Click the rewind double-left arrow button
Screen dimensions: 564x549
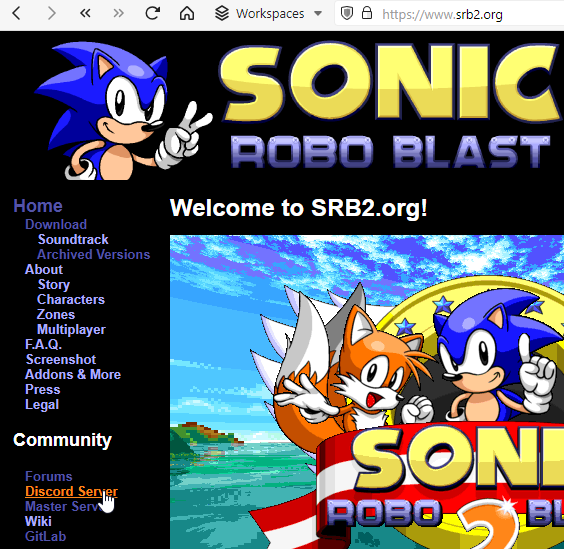pos(85,14)
